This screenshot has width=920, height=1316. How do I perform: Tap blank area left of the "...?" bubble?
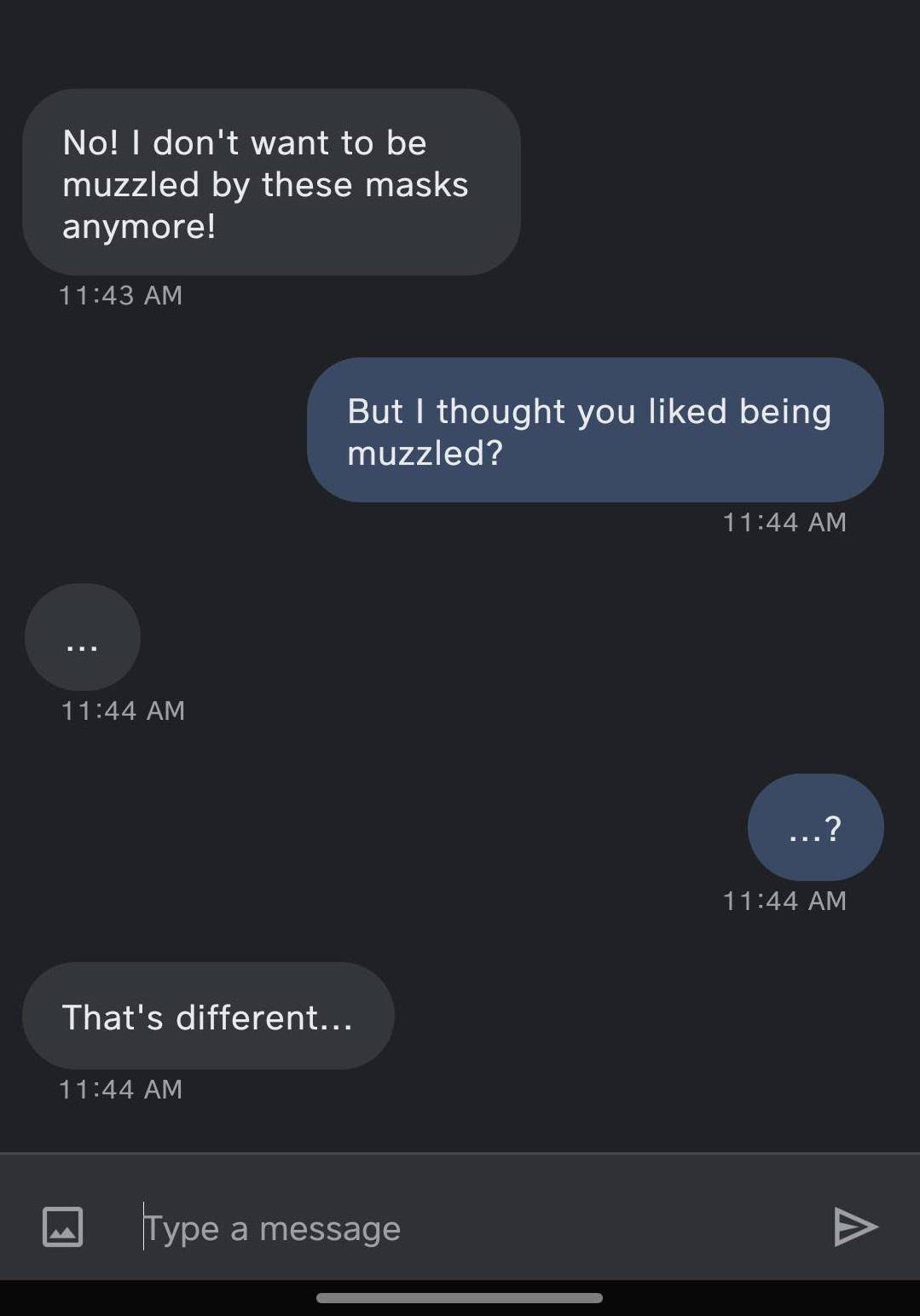pos(384,827)
